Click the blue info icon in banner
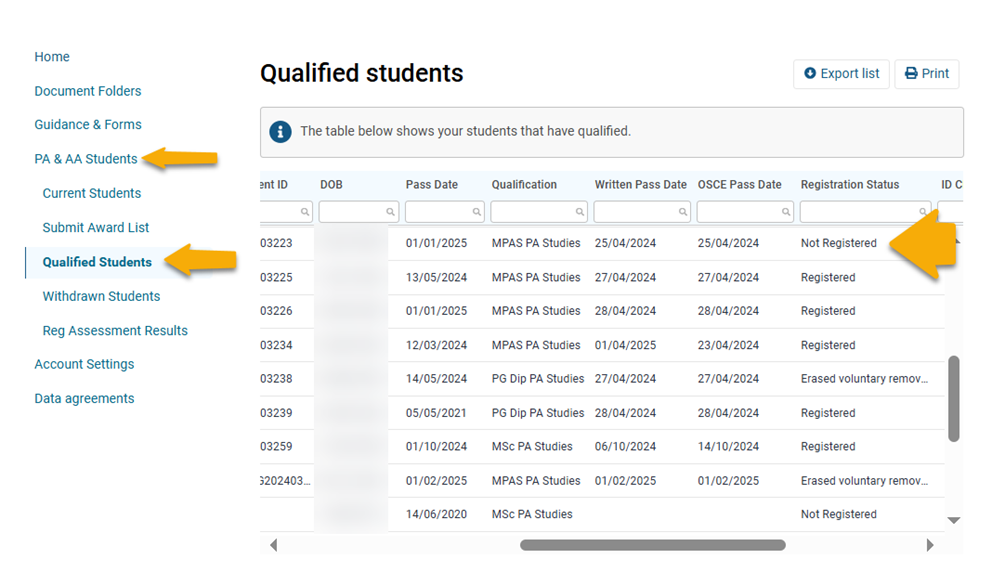 (280, 132)
